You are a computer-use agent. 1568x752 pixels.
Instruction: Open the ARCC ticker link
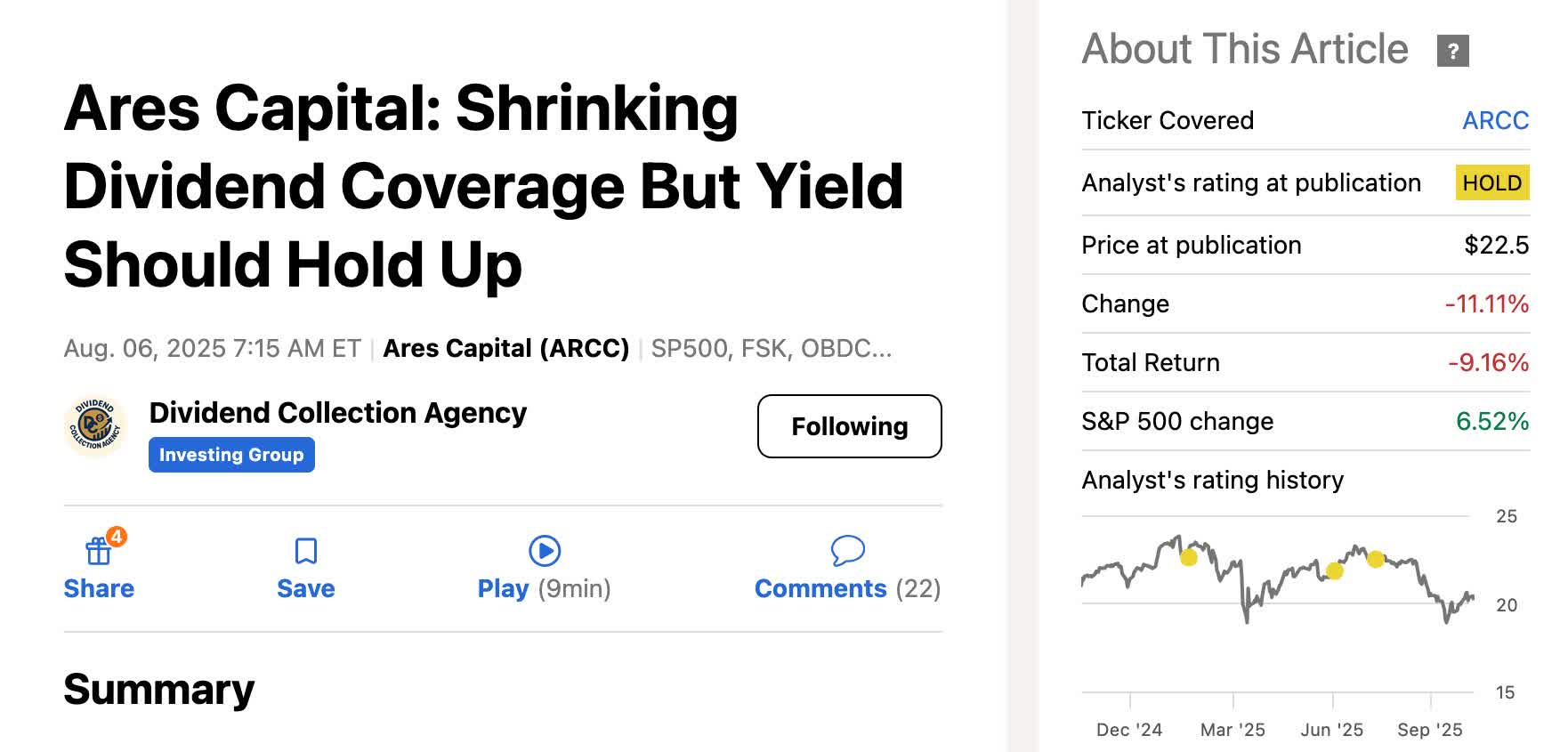pos(1495,120)
